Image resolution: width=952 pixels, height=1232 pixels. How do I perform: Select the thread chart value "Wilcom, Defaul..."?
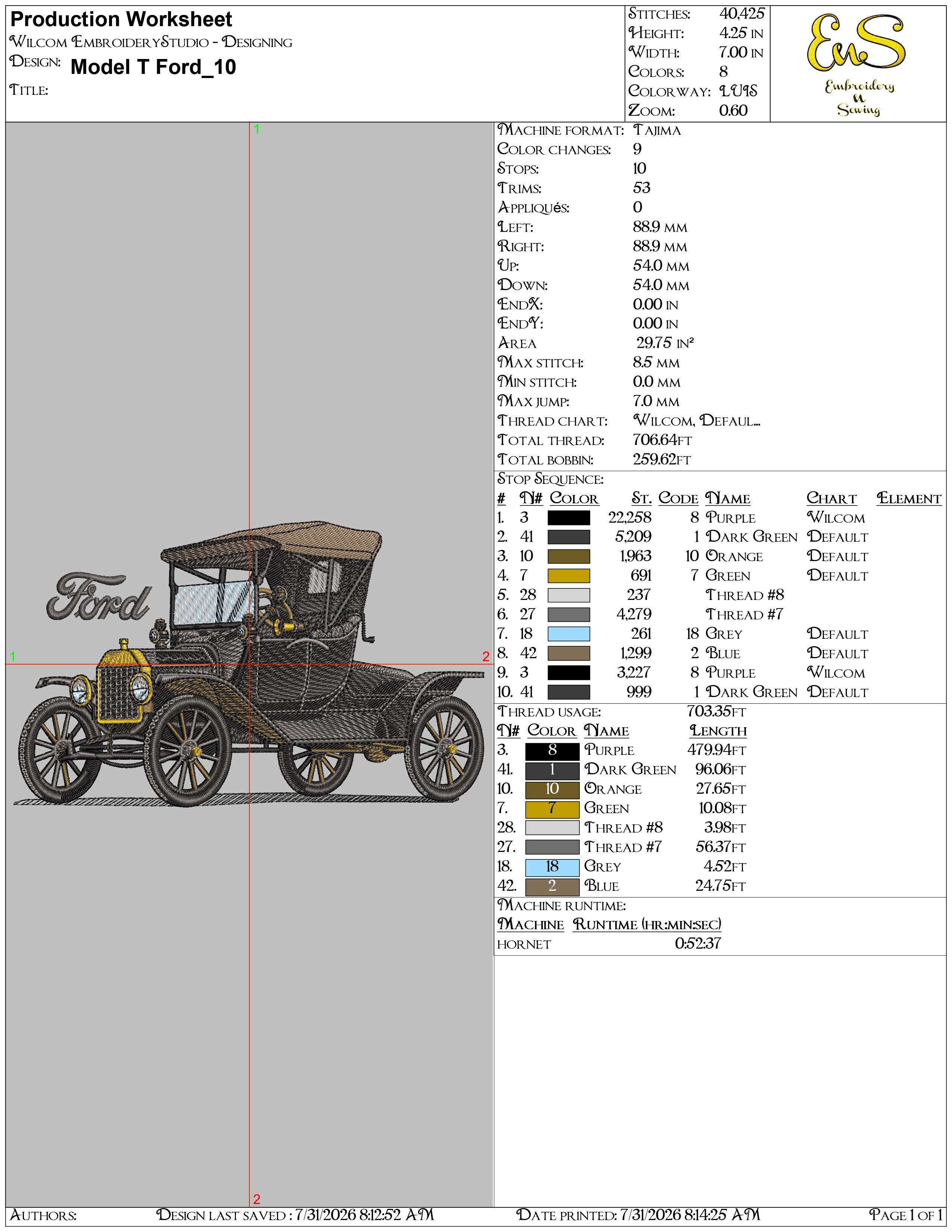pos(697,421)
